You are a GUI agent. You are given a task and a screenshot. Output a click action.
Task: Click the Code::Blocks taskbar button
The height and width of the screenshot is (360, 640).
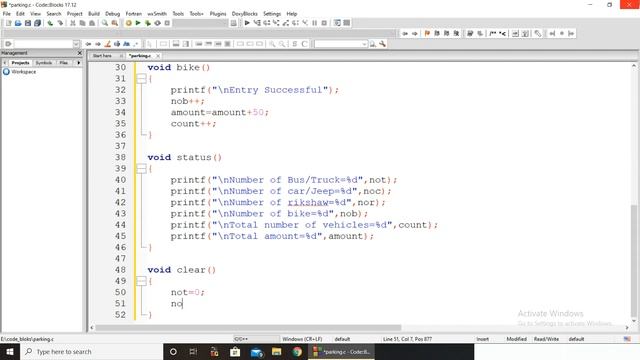342,351
